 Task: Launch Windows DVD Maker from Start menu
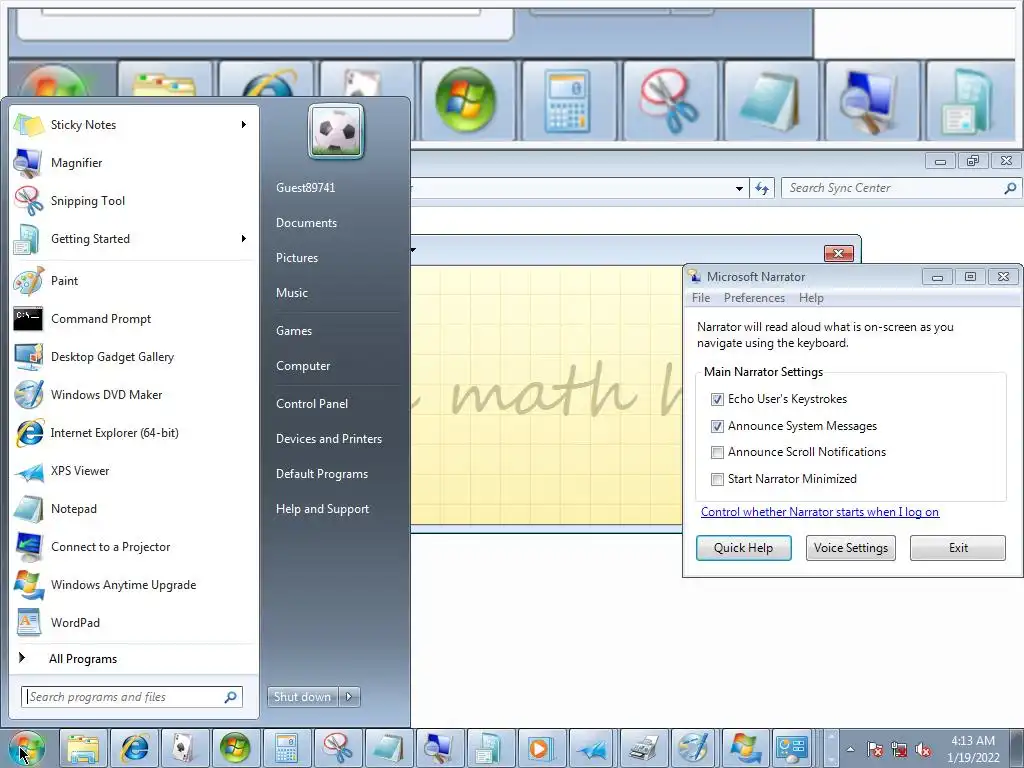pos(133,394)
